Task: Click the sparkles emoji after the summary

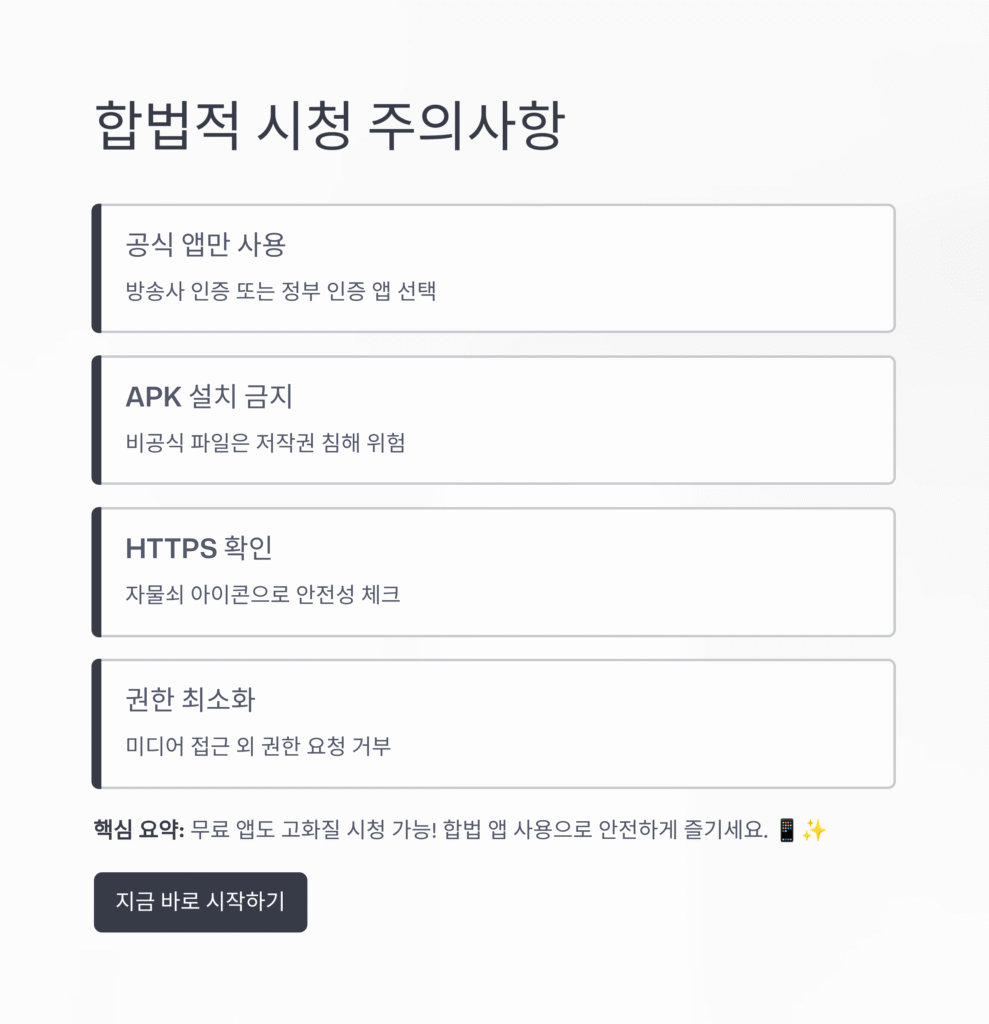Action: pos(814,830)
